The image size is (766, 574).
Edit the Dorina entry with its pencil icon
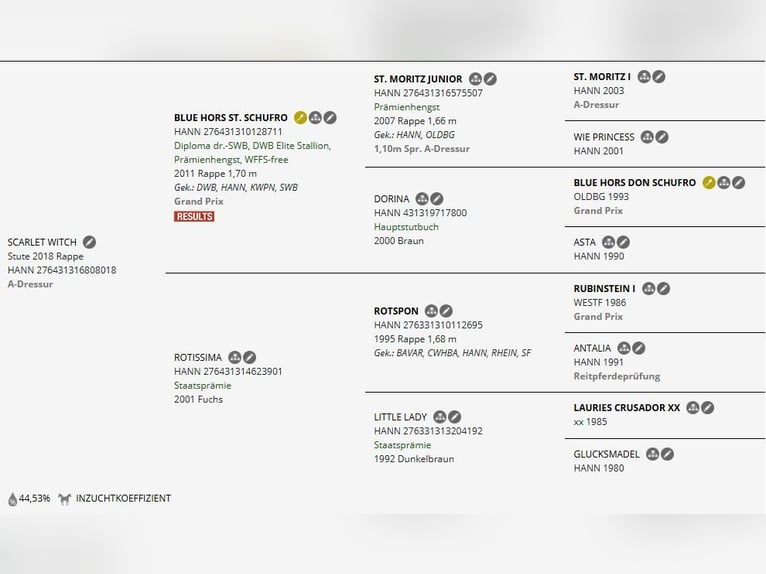pos(437,199)
